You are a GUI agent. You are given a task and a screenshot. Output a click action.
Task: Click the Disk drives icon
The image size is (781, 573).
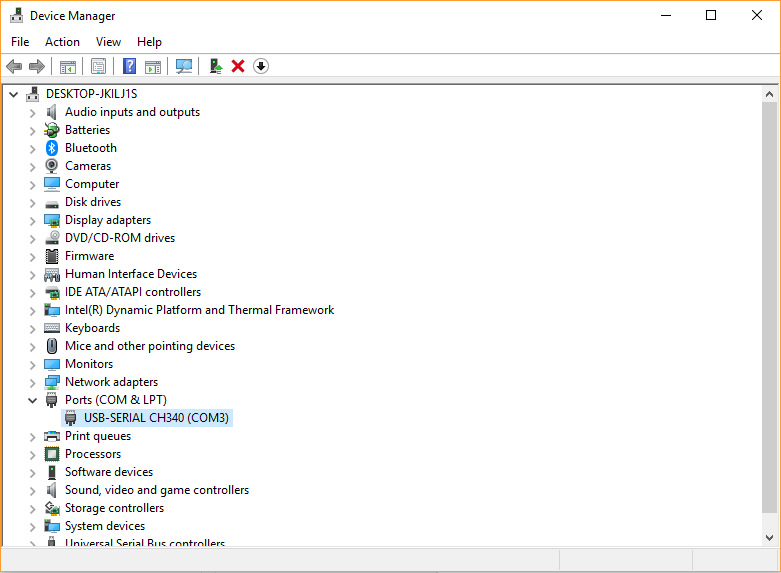(x=52, y=203)
